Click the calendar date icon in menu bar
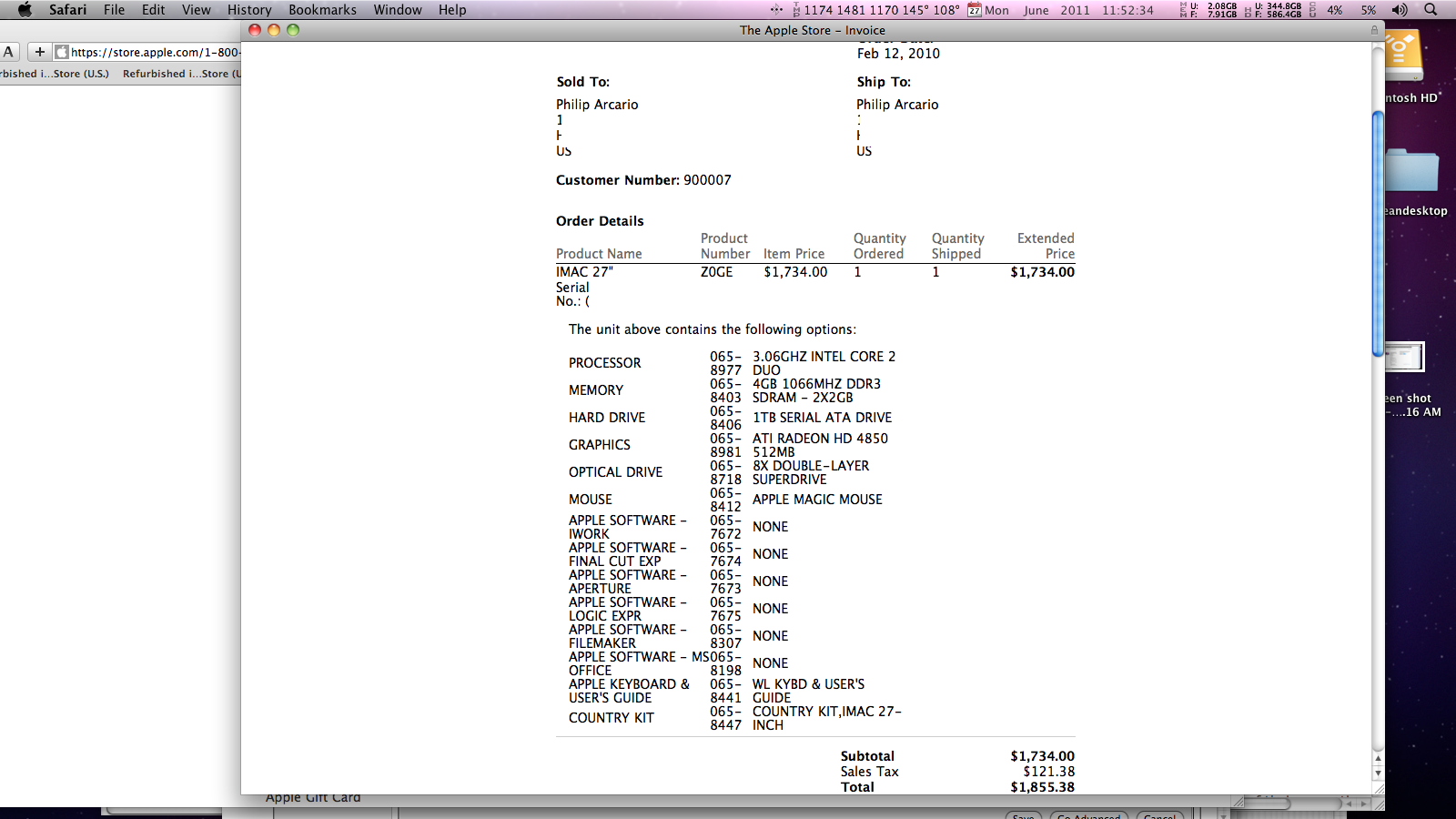 click(974, 10)
